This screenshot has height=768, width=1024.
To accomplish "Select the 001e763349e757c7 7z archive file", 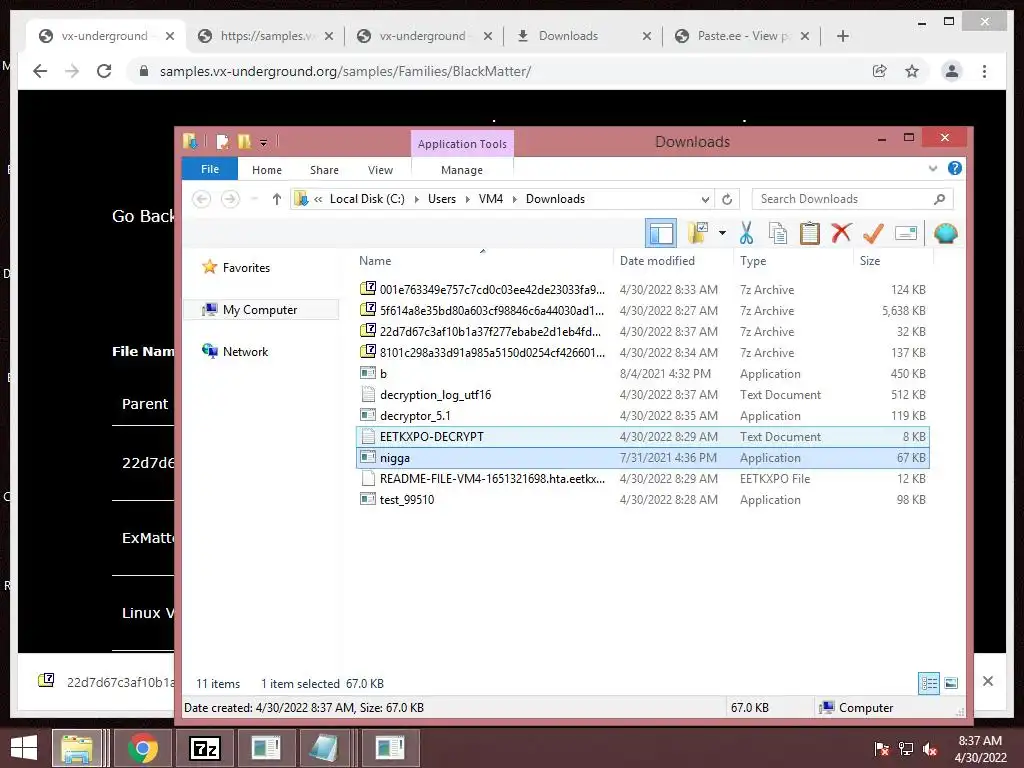I will tap(643, 289).
